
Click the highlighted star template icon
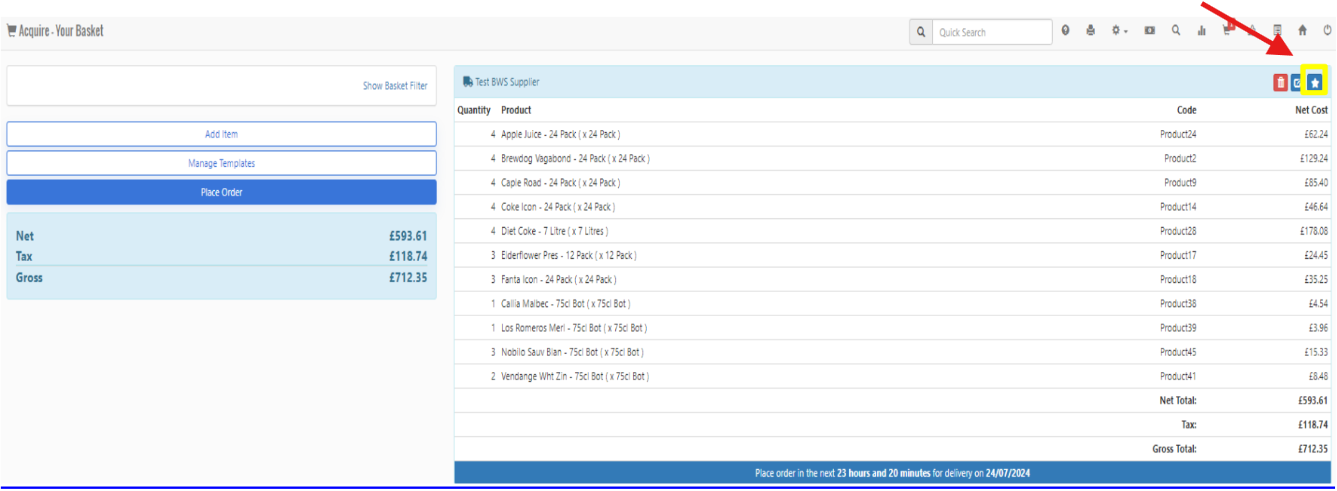tap(1315, 83)
